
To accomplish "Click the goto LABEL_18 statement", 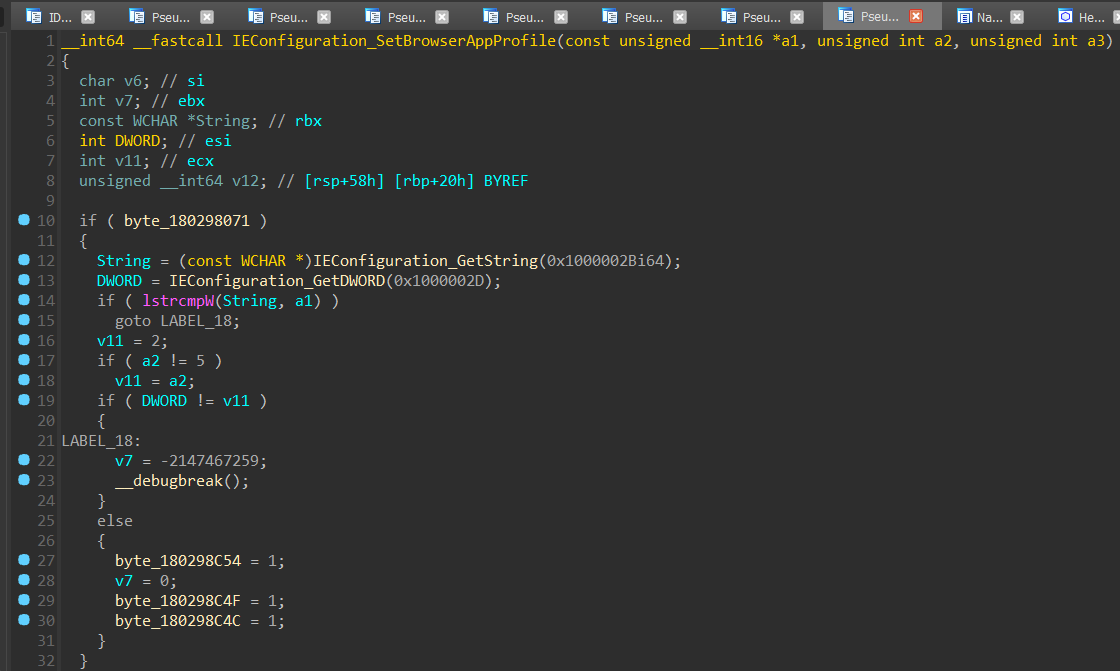I will pos(177,321).
